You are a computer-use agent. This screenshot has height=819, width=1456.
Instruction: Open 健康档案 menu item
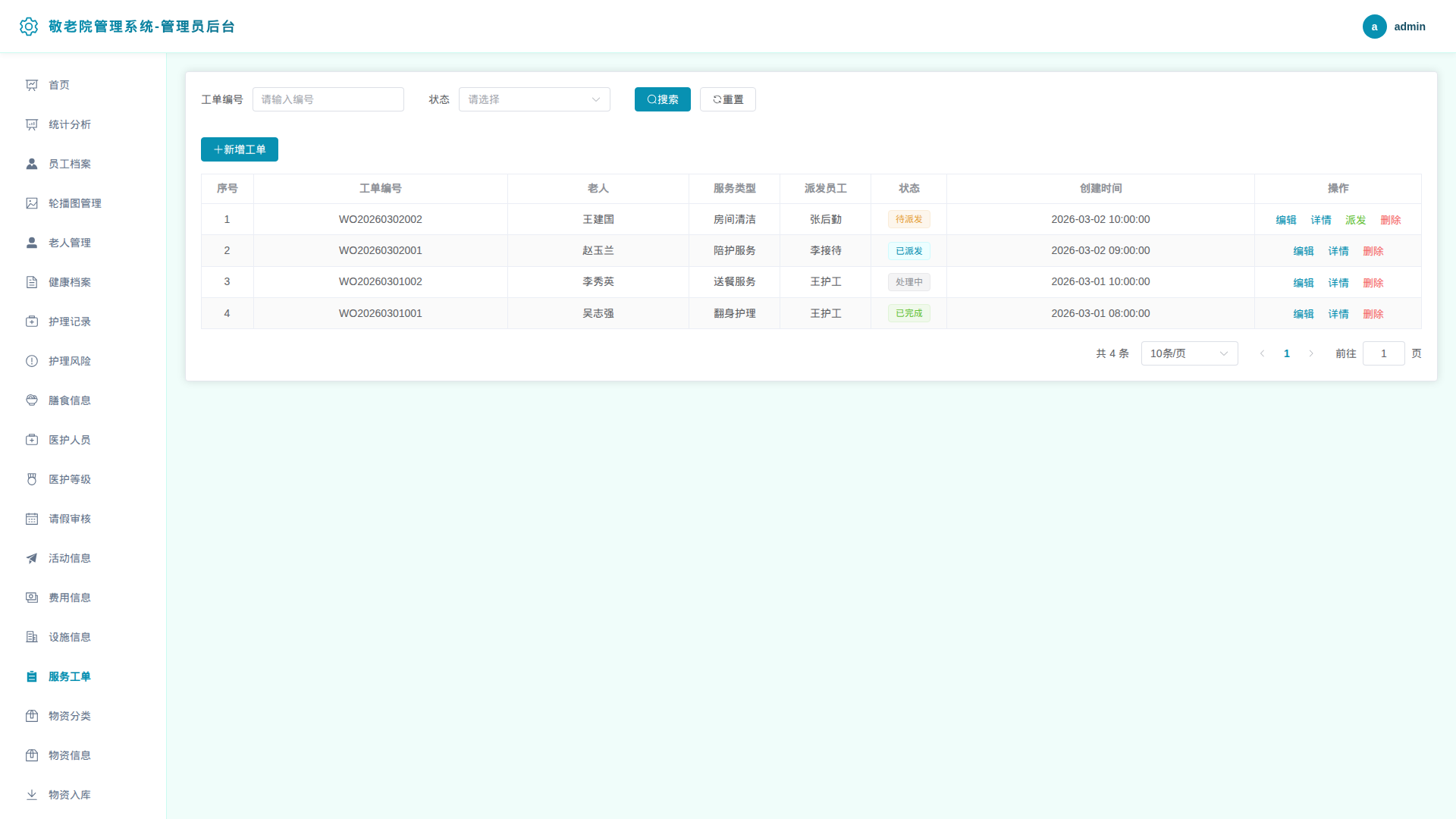click(83, 282)
